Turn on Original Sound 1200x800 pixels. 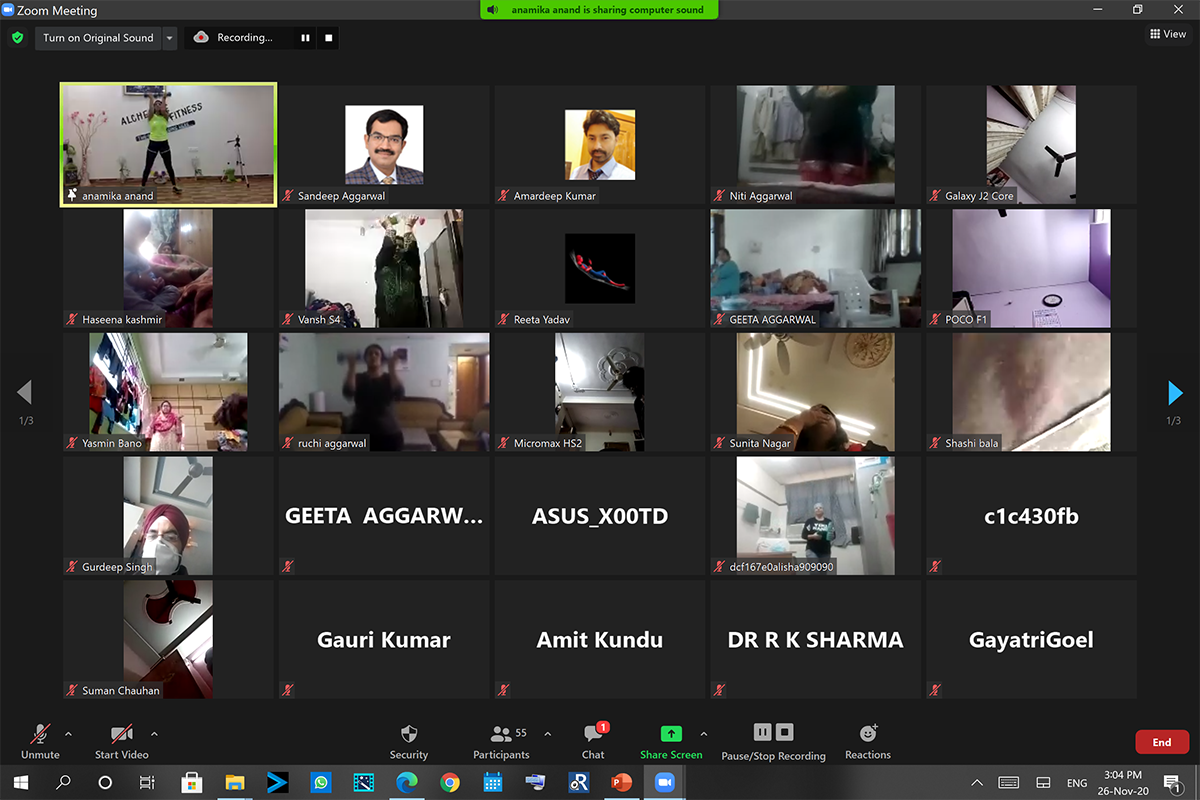98,38
